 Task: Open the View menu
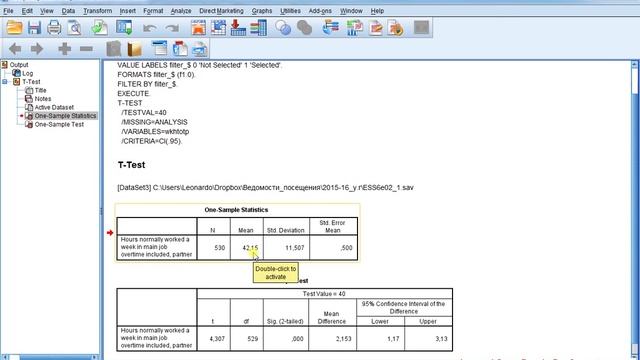tap(47, 11)
